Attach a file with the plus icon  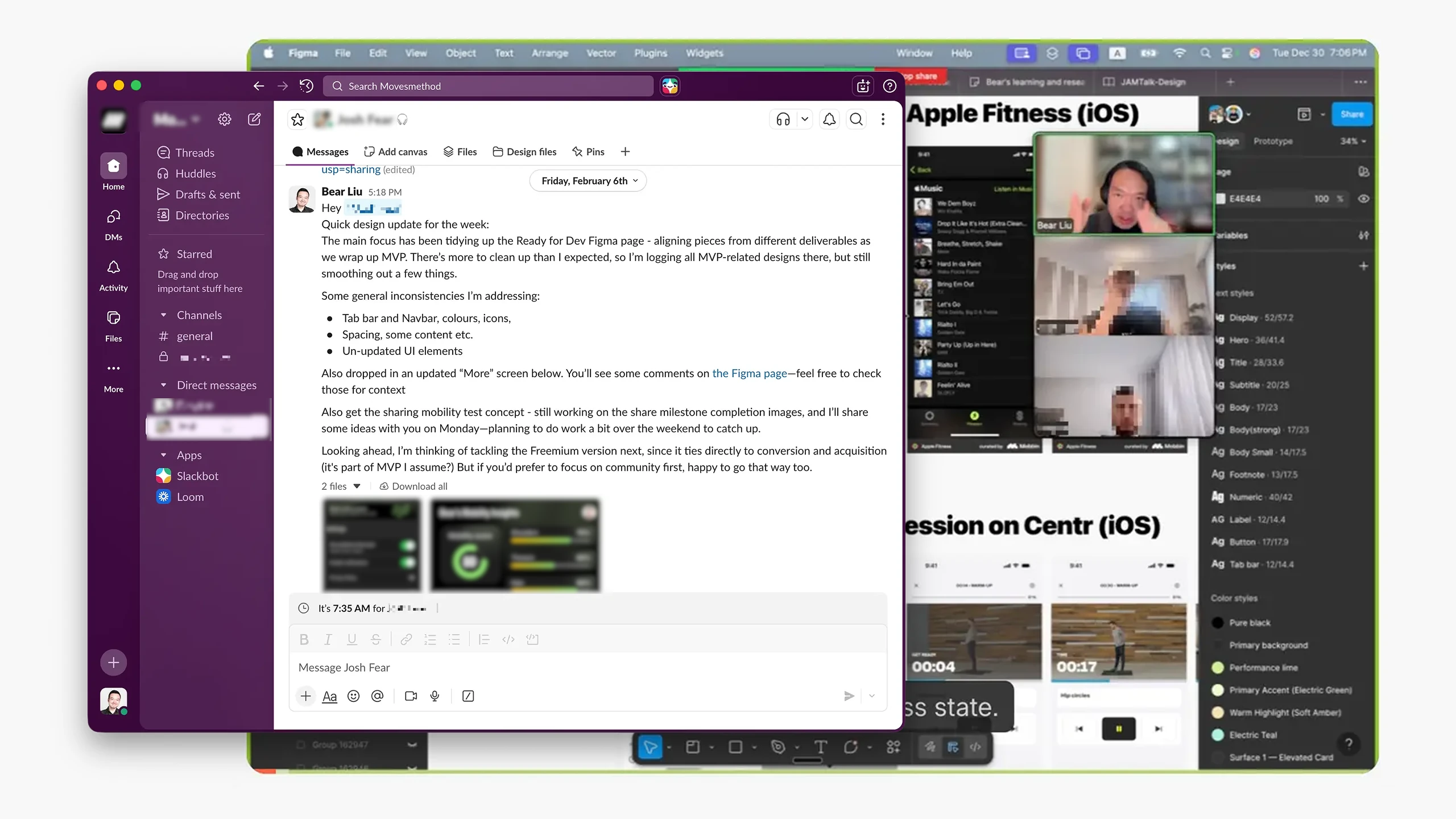[x=305, y=696]
